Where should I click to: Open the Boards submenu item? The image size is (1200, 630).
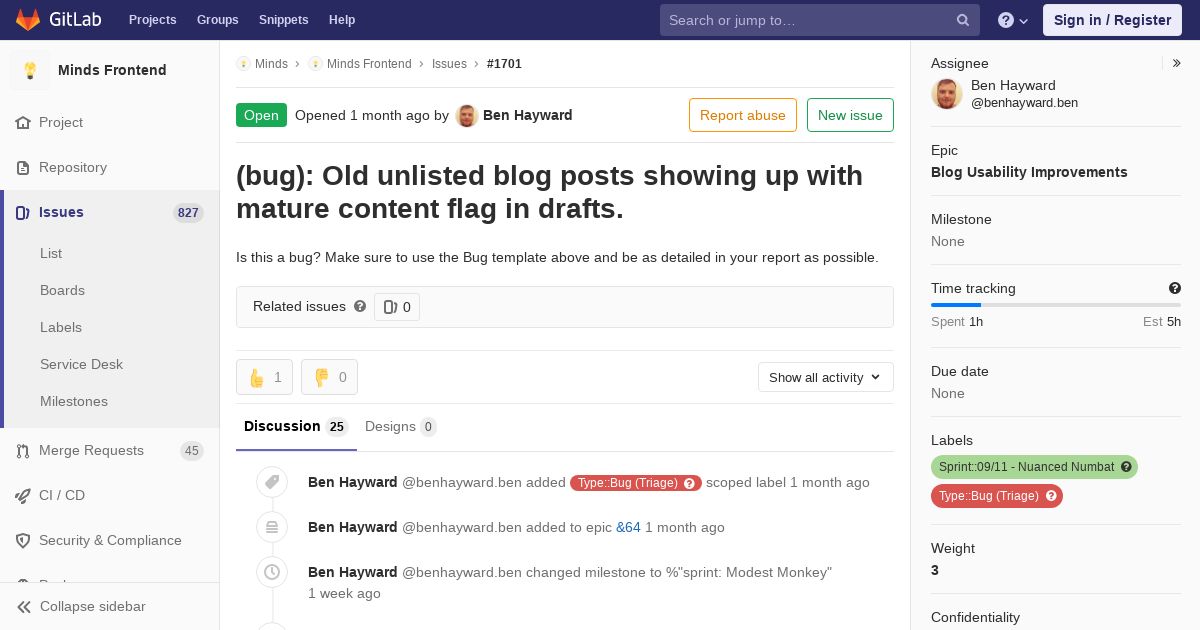pos(62,290)
